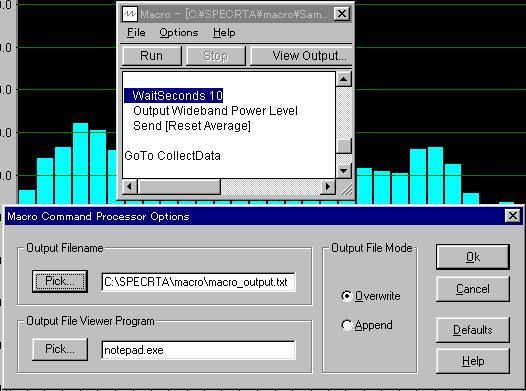Click Pick for Output Filename
Image resolution: width=526 pixels, height=391 pixels.
click(x=60, y=281)
